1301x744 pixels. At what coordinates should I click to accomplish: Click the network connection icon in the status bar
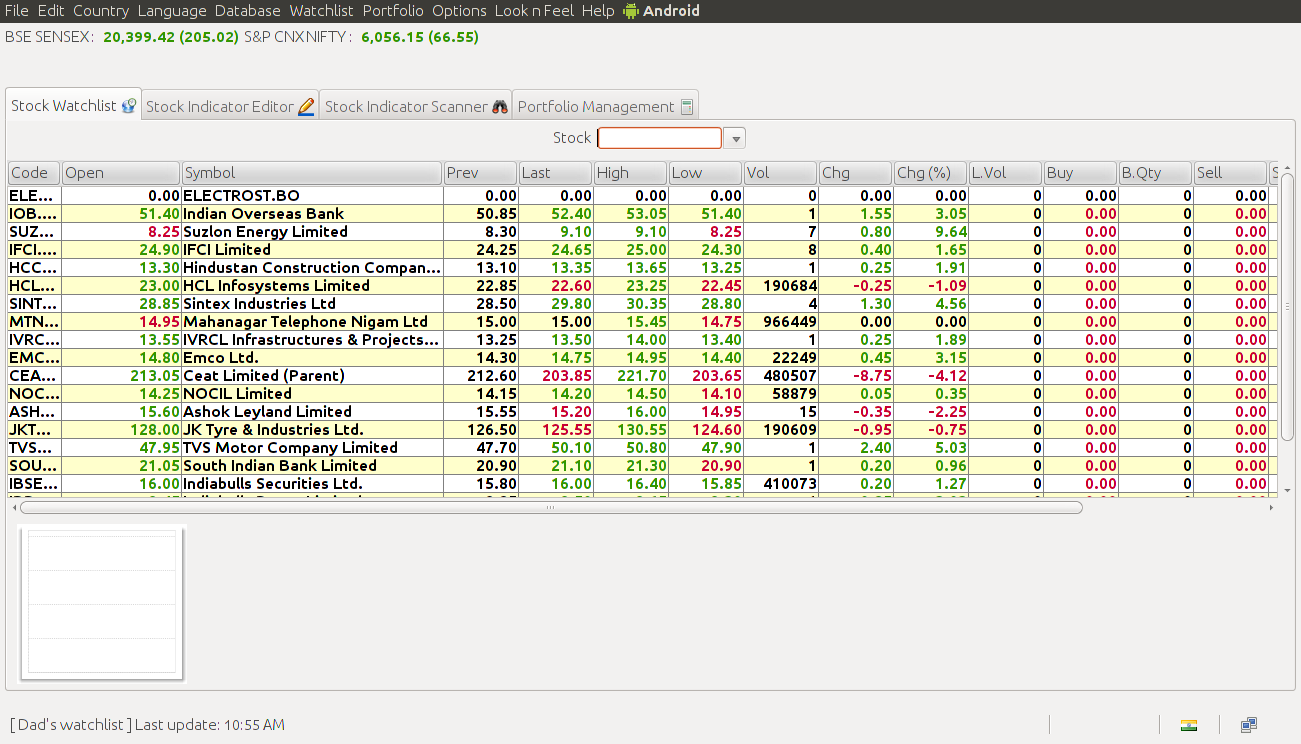pyautogui.click(x=1249, y=723)
